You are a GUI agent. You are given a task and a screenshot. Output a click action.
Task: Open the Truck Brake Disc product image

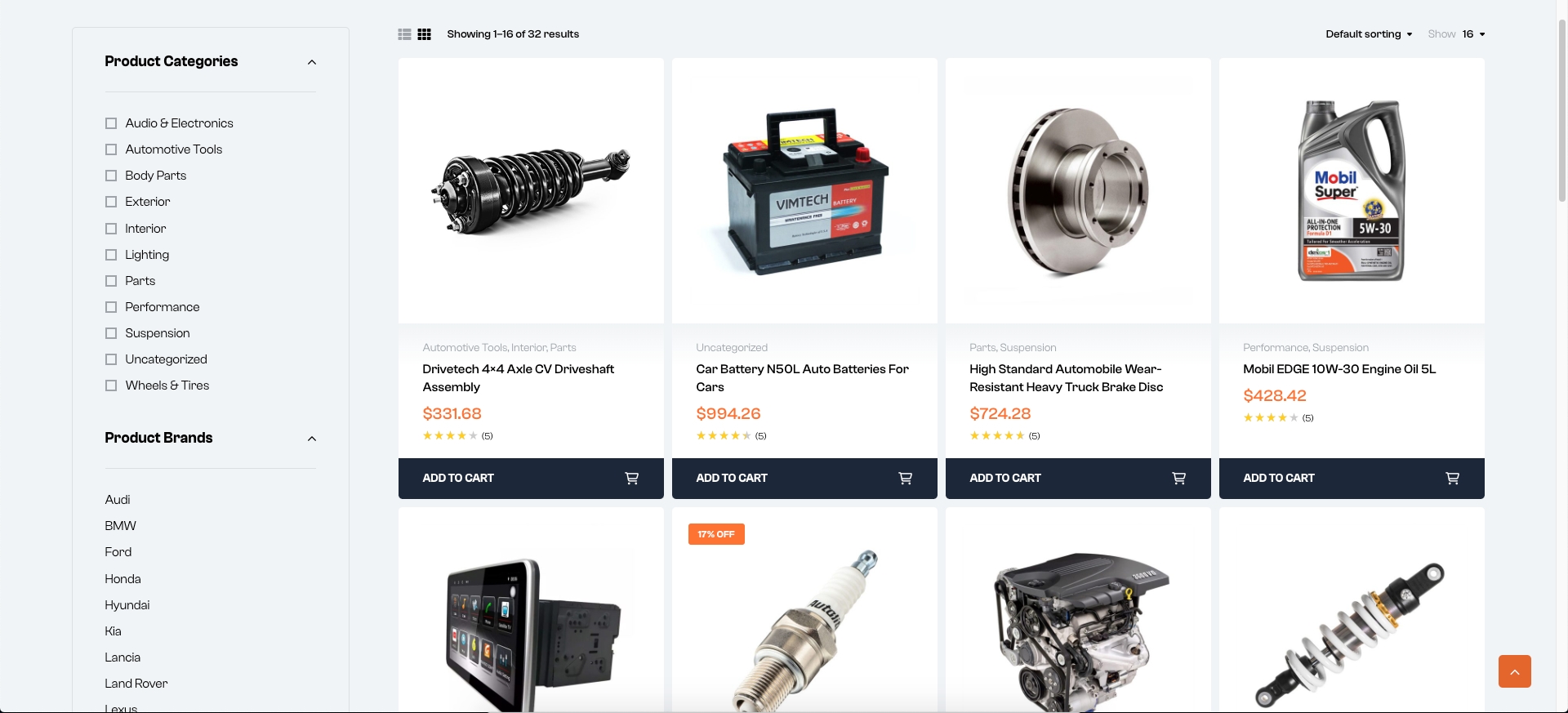(1078, 190)
